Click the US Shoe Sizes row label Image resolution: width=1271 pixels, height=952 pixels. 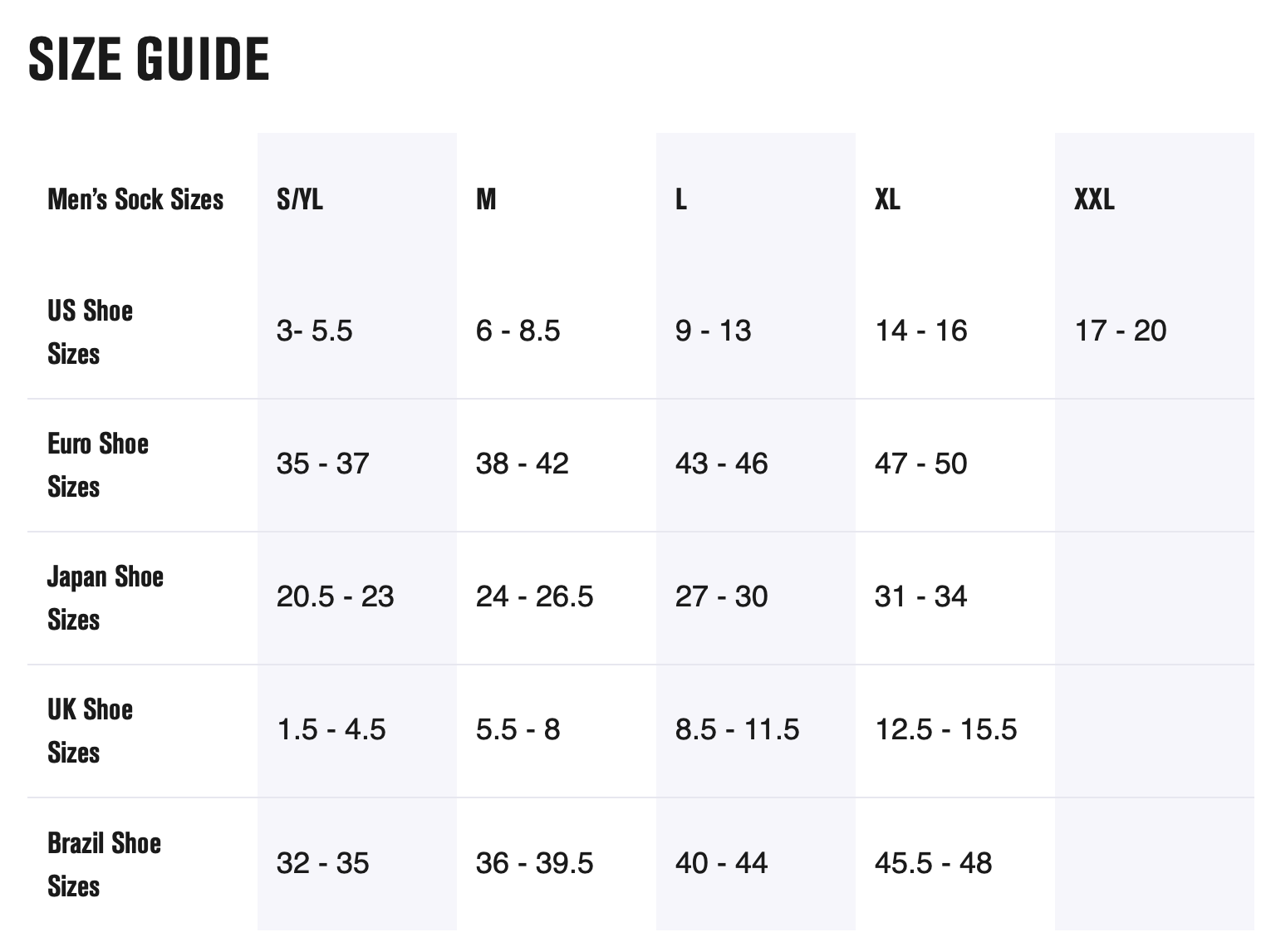click(90, 332)
